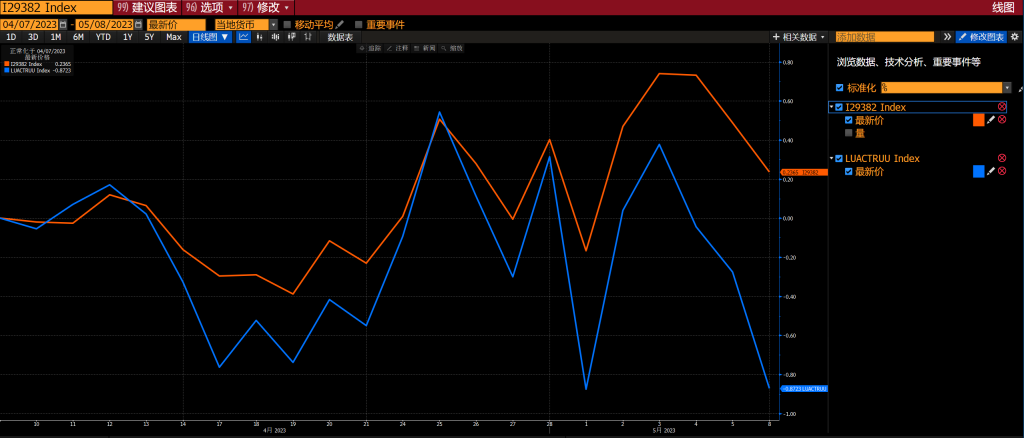Select the YTD range tab
Screen dimensions: 1024x438
tap(103, 37)
